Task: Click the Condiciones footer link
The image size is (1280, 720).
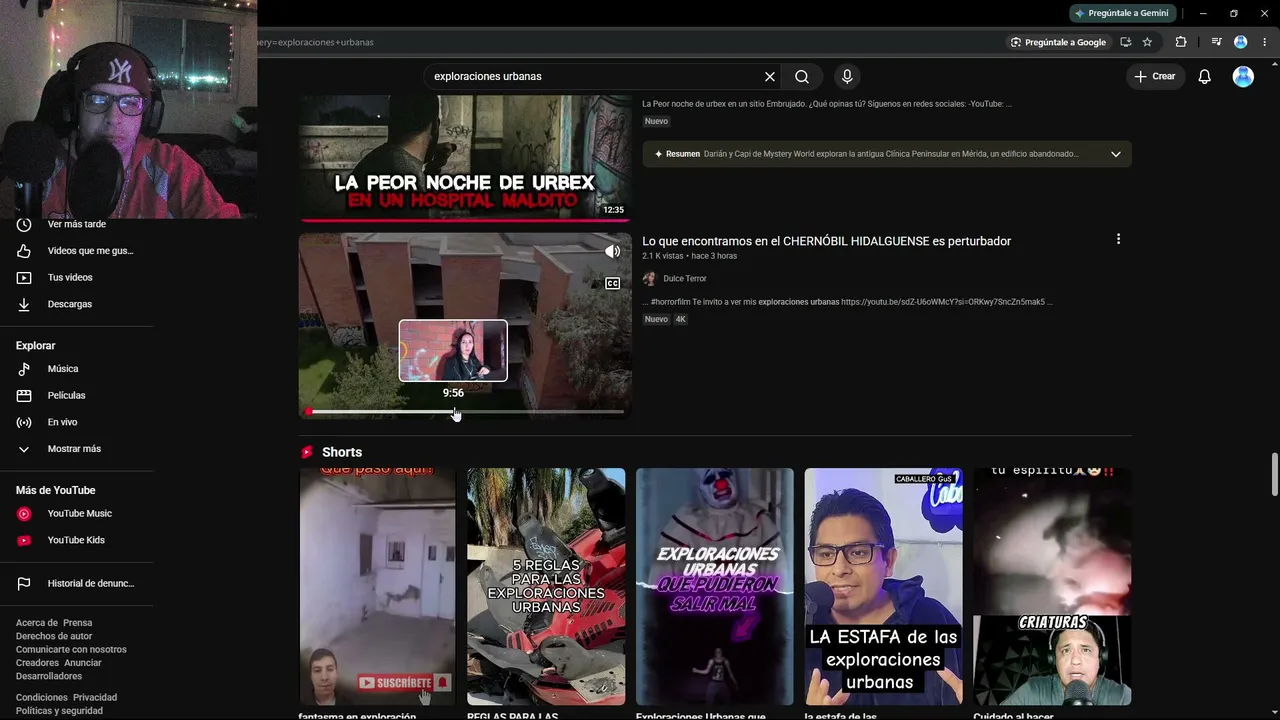Action: tap(42, 698)
